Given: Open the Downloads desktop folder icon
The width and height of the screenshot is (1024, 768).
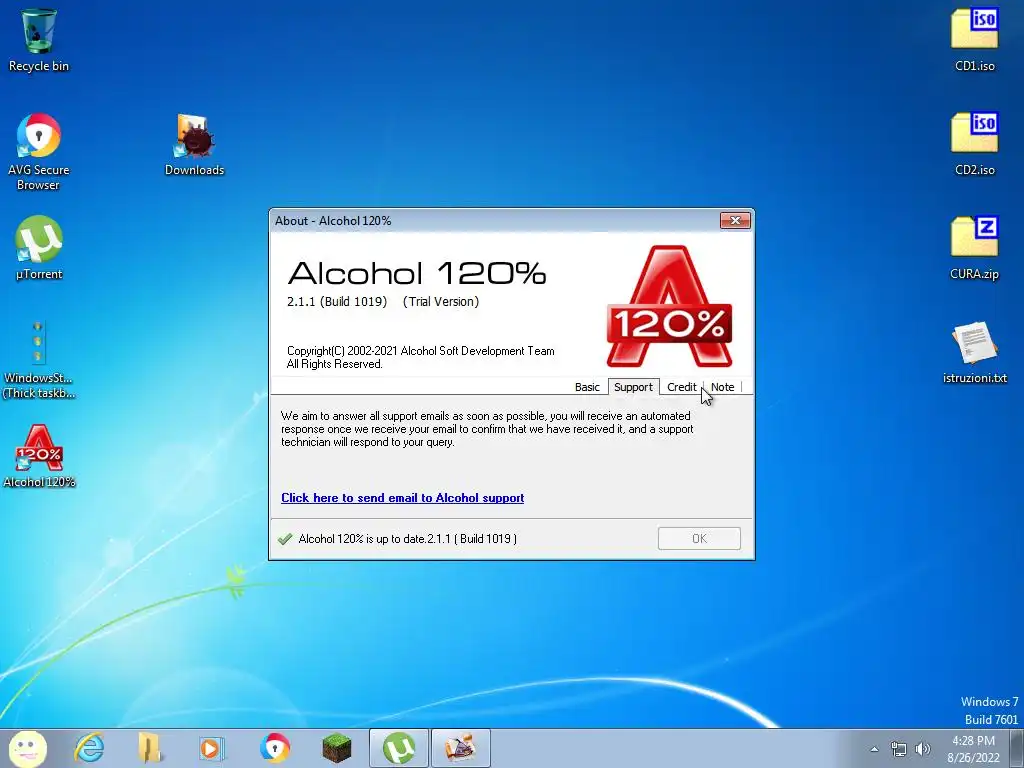Looking at the screenshot, I should click(x=194, y=145).
